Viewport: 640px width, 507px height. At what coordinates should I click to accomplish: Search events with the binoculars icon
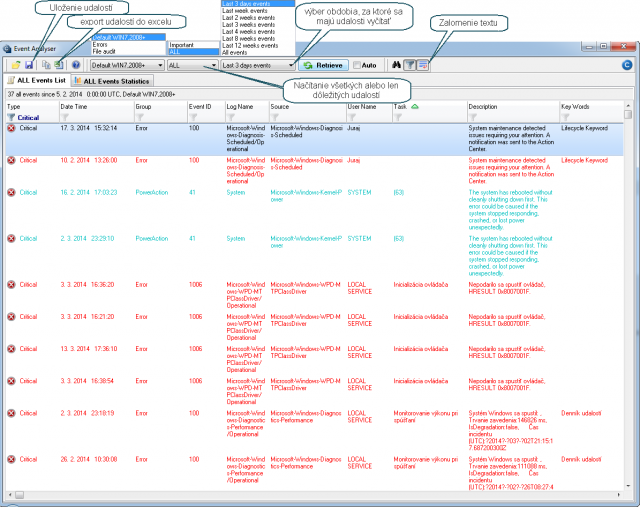click(396, 65)
